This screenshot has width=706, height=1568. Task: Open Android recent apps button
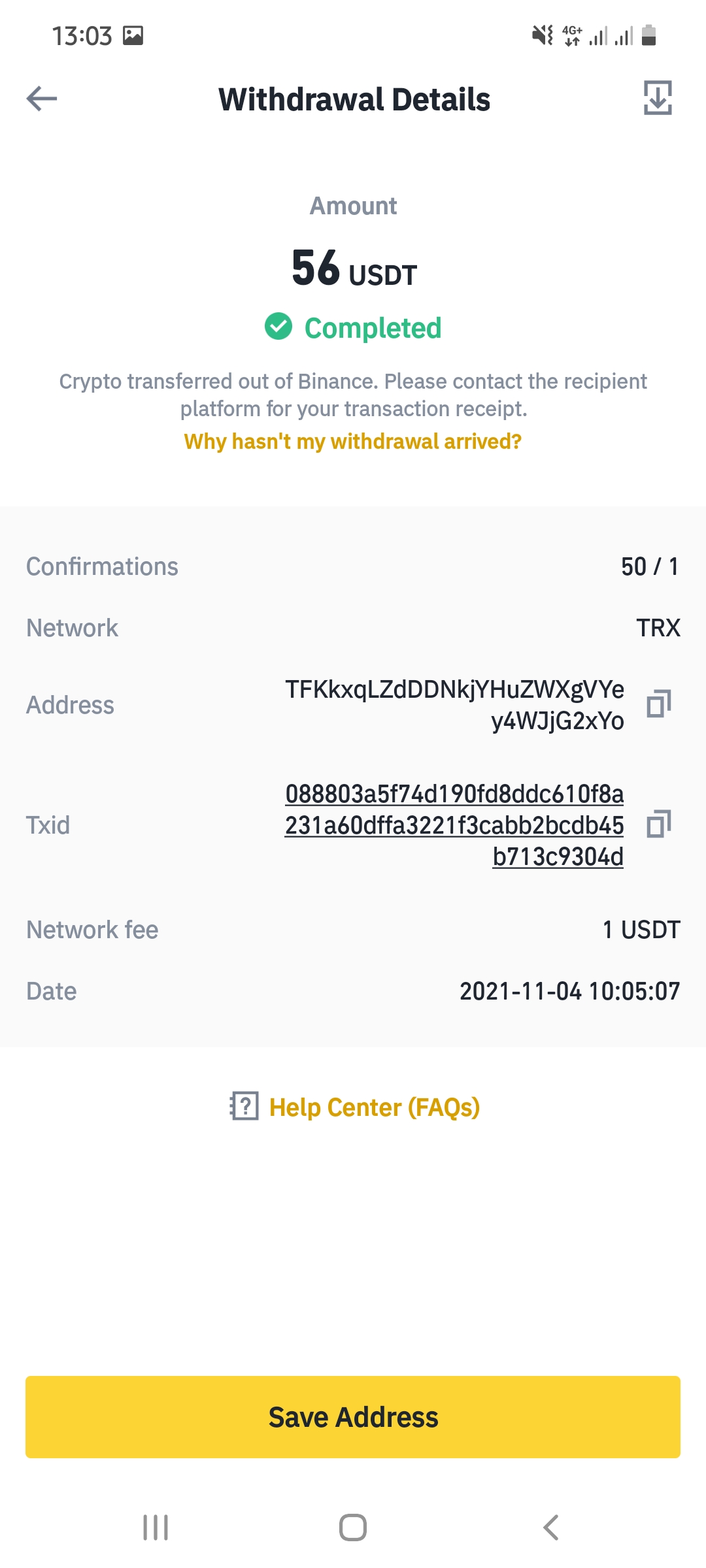click(x=156, y=1527)
